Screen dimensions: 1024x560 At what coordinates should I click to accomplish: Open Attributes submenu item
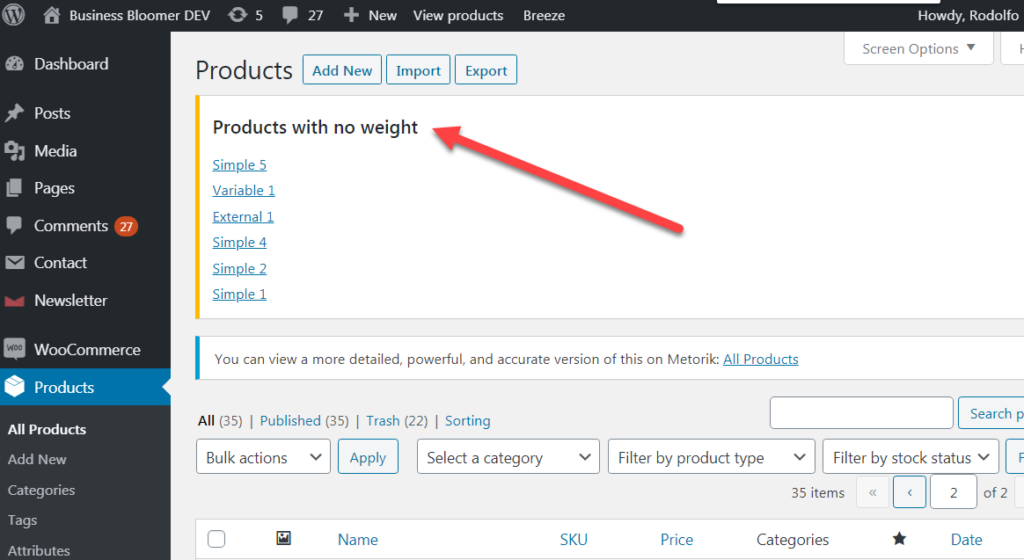[39, 550]
